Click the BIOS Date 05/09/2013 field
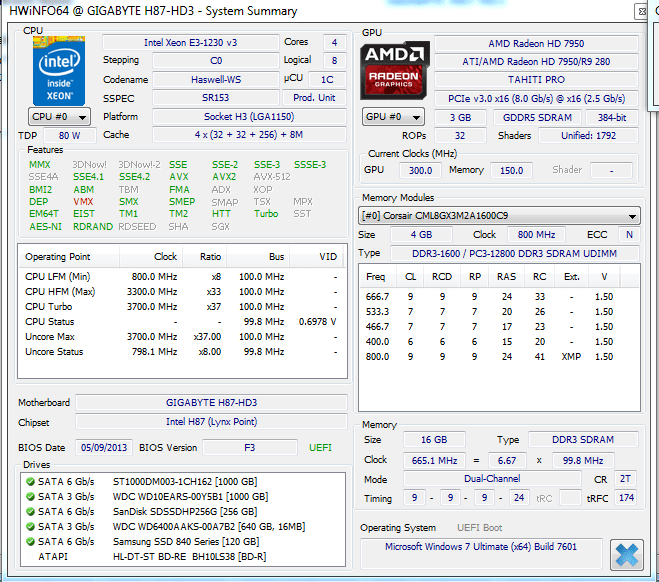This screenshot has height=582, width=659. coord(104,448)
